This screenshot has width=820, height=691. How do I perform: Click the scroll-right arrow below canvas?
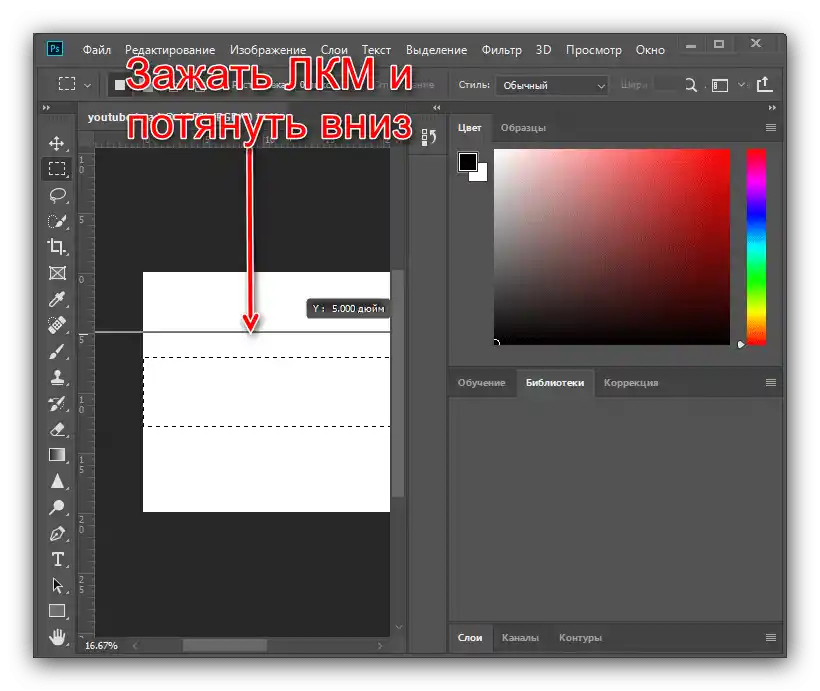pos(380,645)
